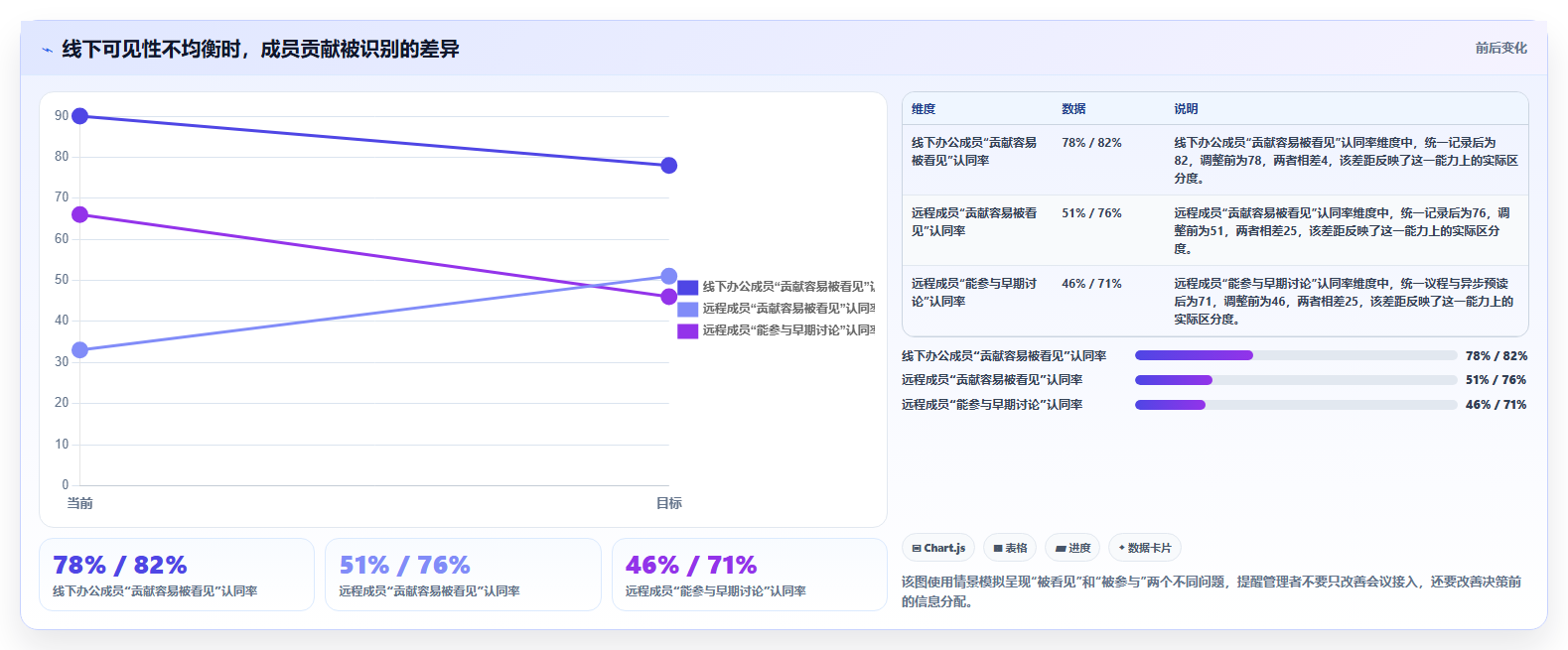Viewport: 1568px width, 650px height.
Task: Click the purple data point at value 46
Action: (669, 297)
